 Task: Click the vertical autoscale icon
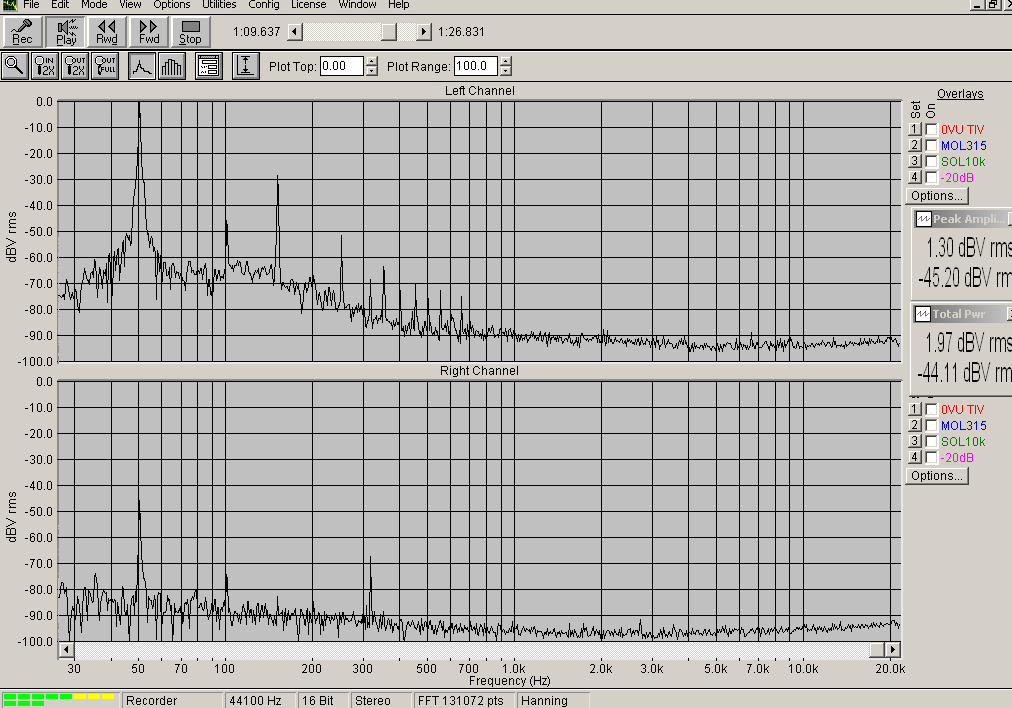pos(245,67)
